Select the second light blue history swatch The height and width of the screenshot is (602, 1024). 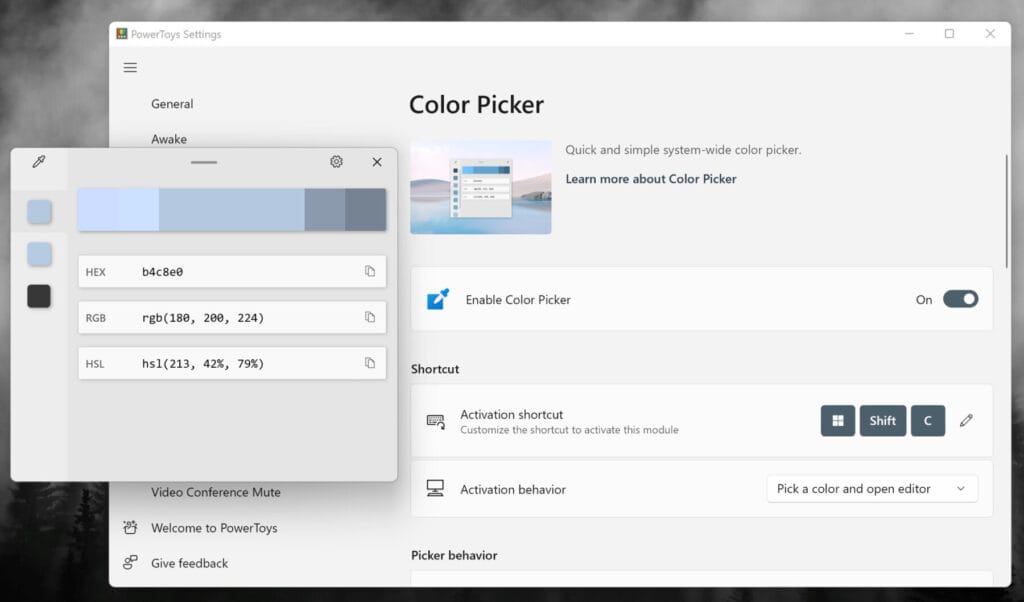(x=39, y=254)
